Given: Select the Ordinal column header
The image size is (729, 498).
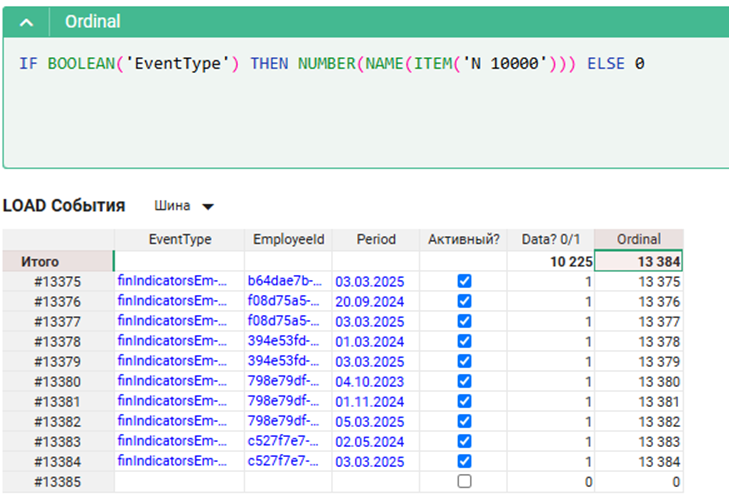Looking at the screenshot, I should 639,239.
